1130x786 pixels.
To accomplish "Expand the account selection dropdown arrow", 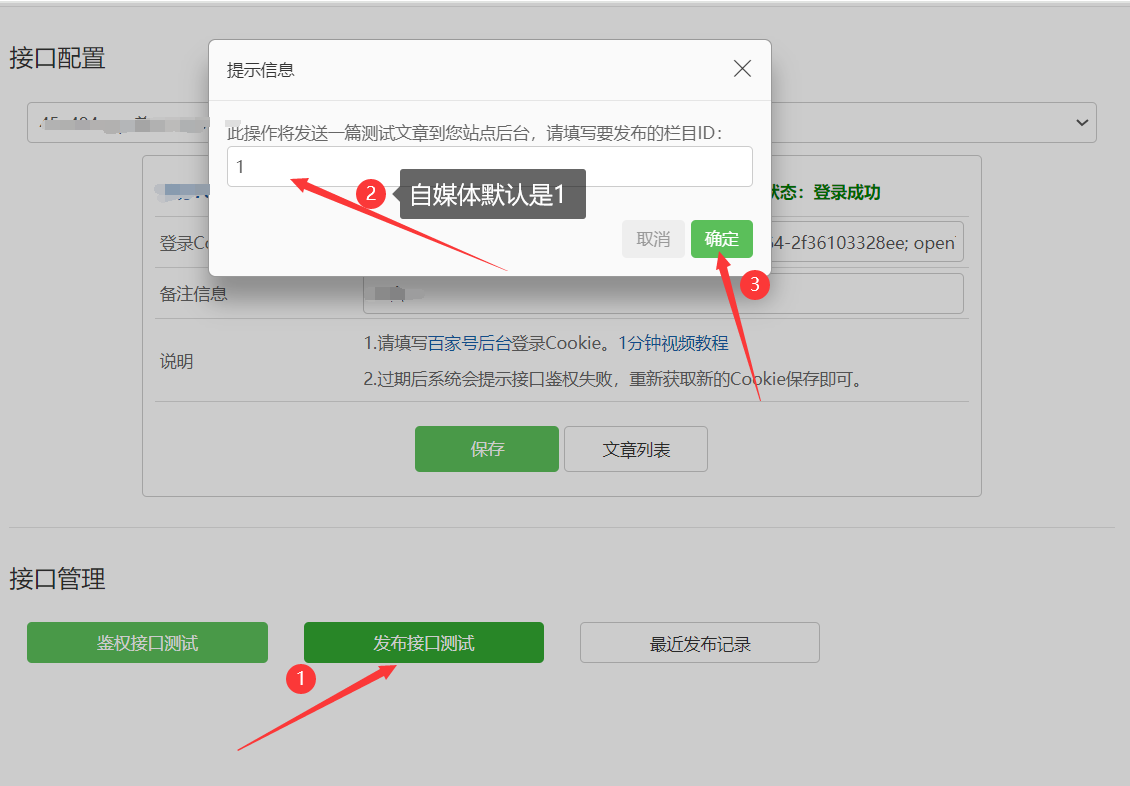I will (1081, 122).
